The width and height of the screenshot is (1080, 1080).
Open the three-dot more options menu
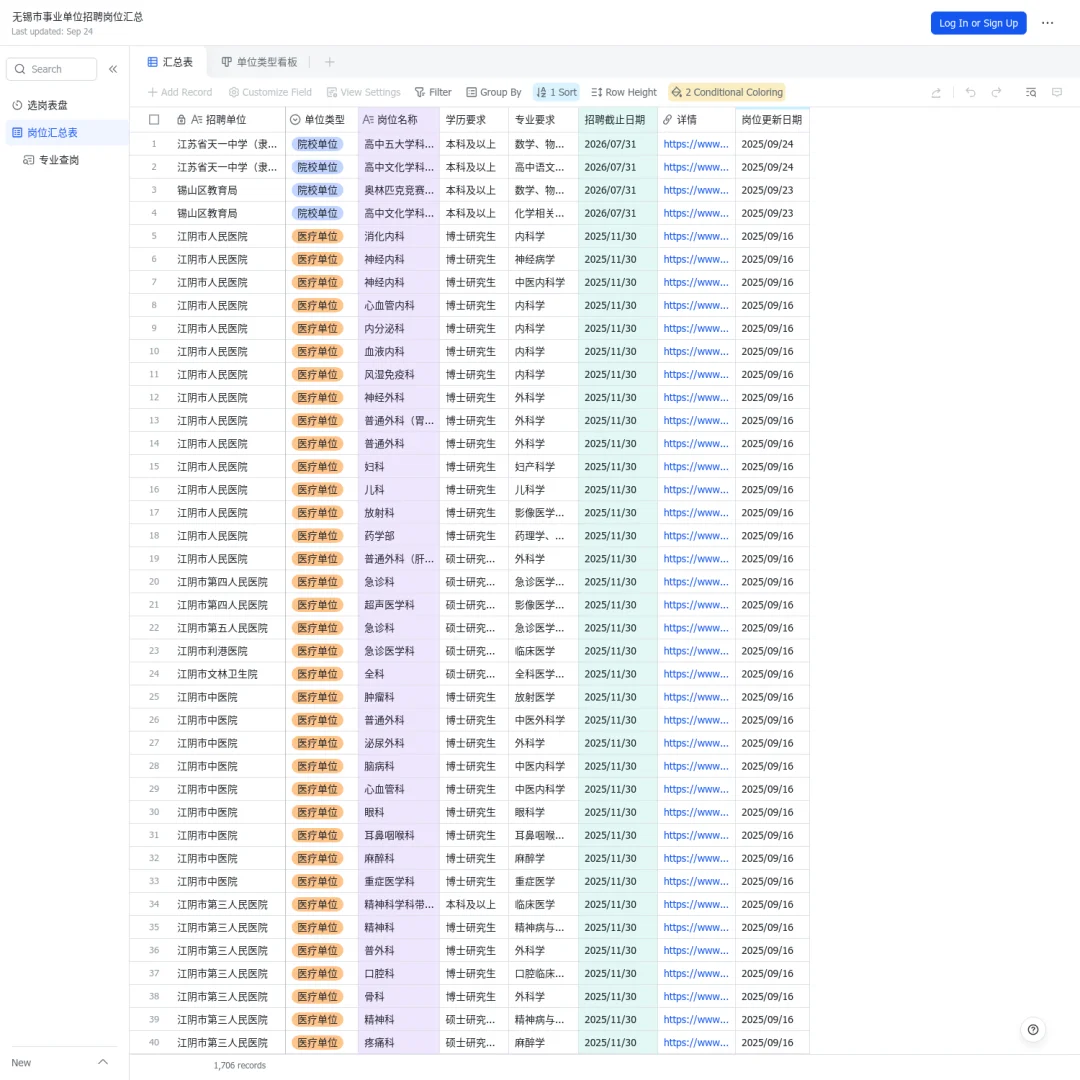click(1047, 23)
